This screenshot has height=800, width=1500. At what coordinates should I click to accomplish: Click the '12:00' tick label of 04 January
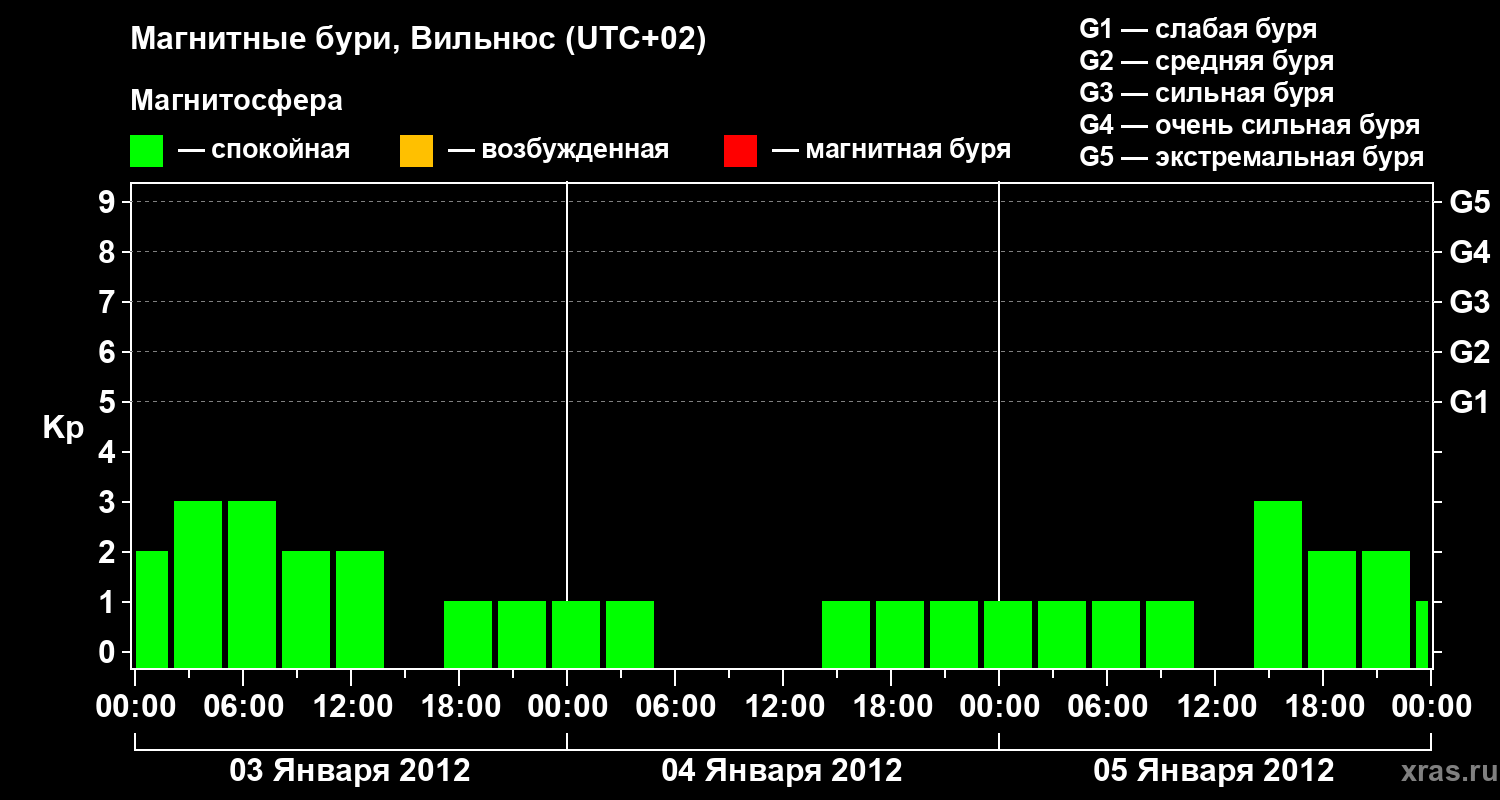point(784,706)
